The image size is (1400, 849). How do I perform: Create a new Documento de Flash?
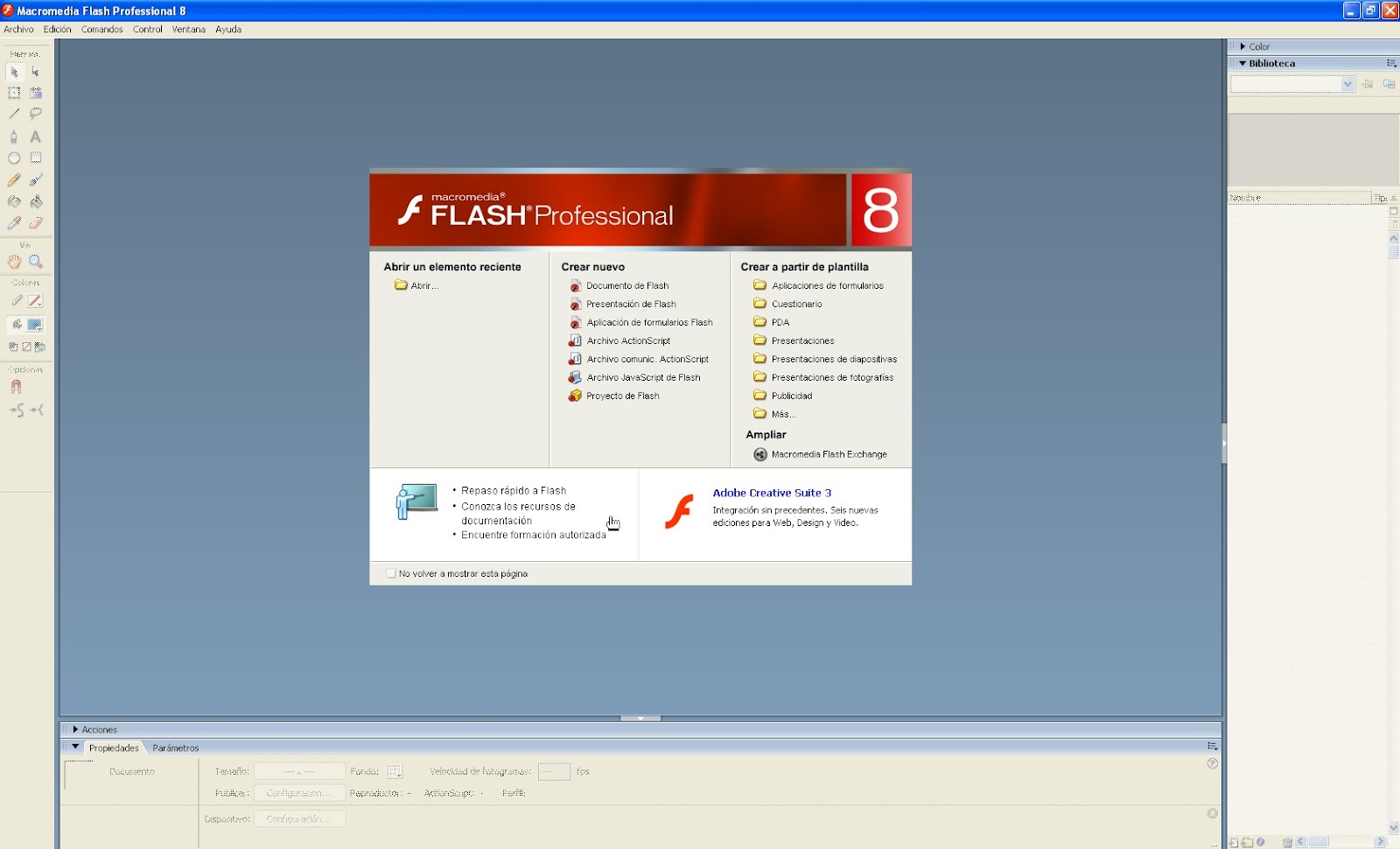click(627, 285)
